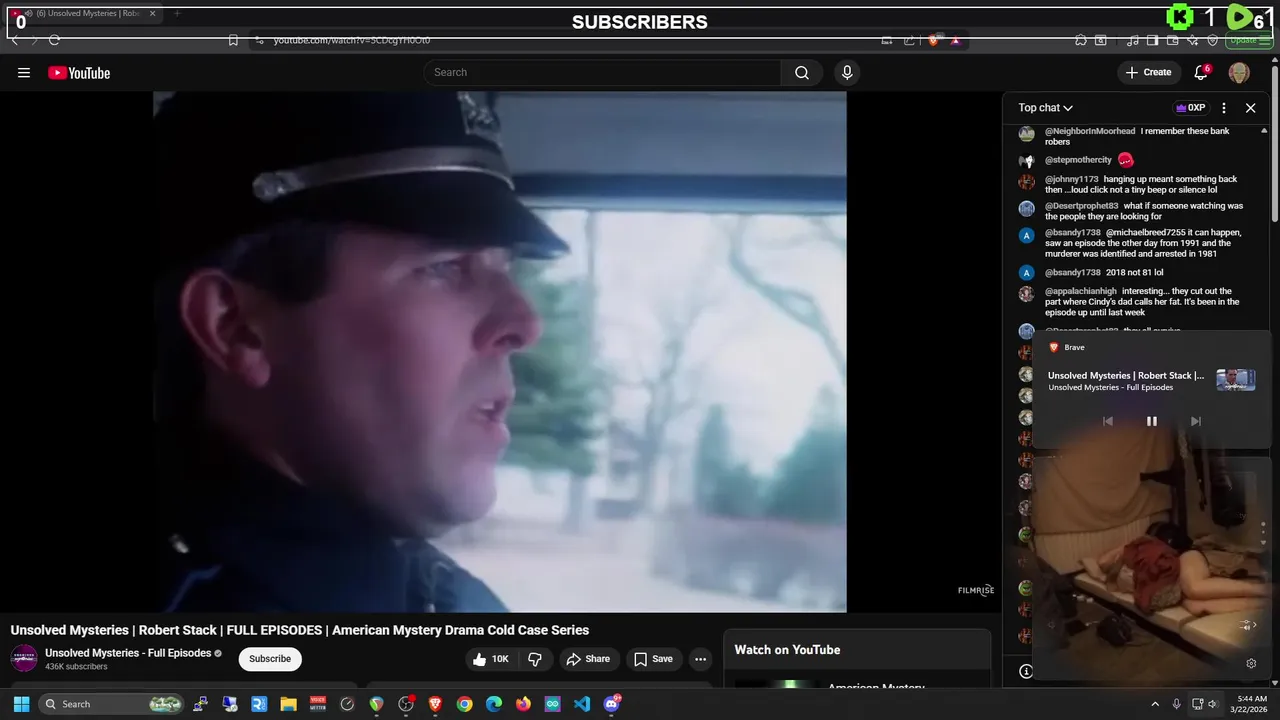Expand the Top chat mode dropdown
This screenshot has width=1280, height=720.
pos(1046,108)
